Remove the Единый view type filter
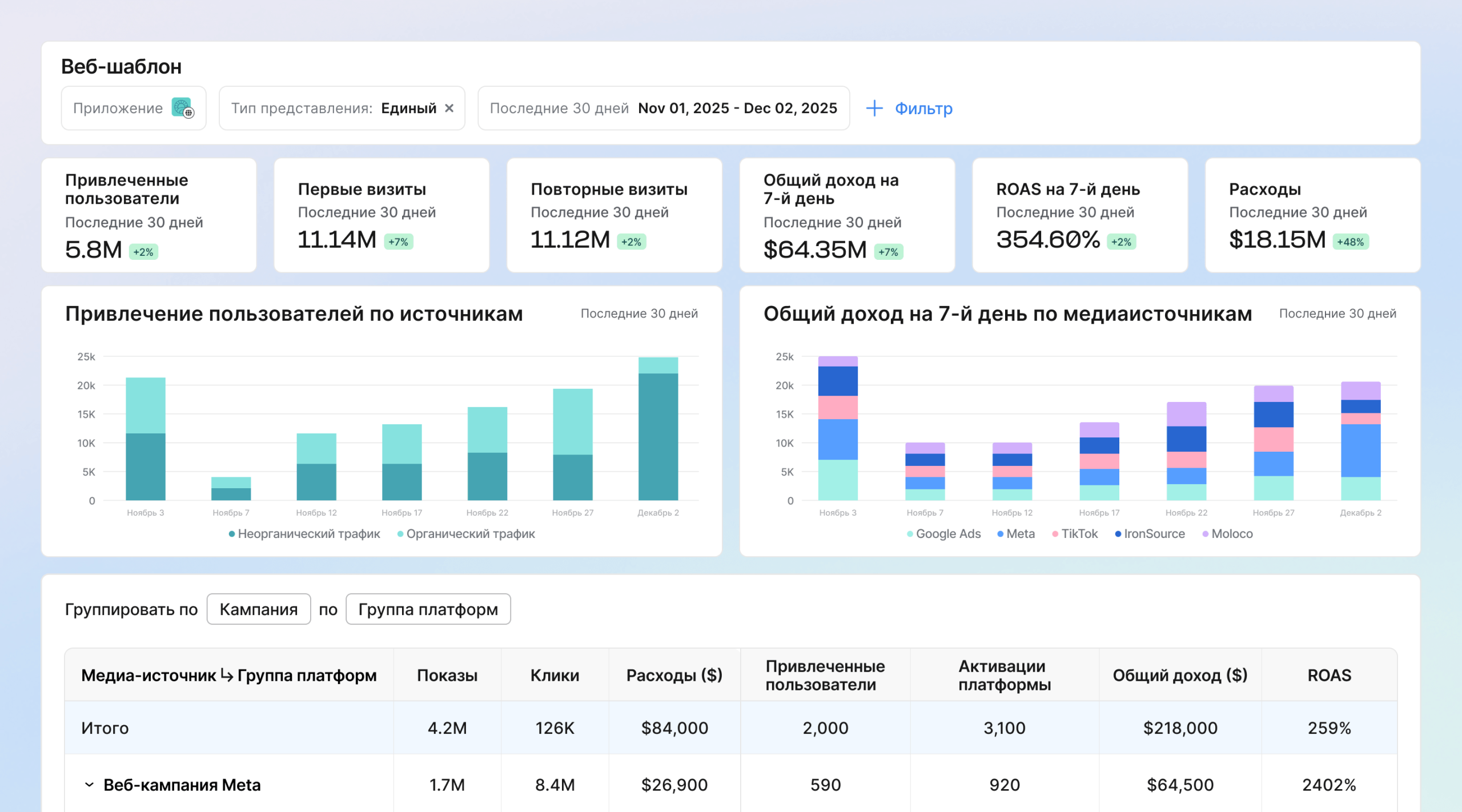 [x=449, y=108]
